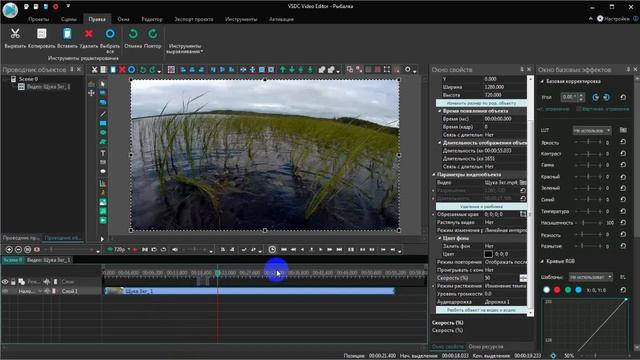Collapse the 'Длительность отображения объекта' section
640x360 pixels.
pos(440,143)
